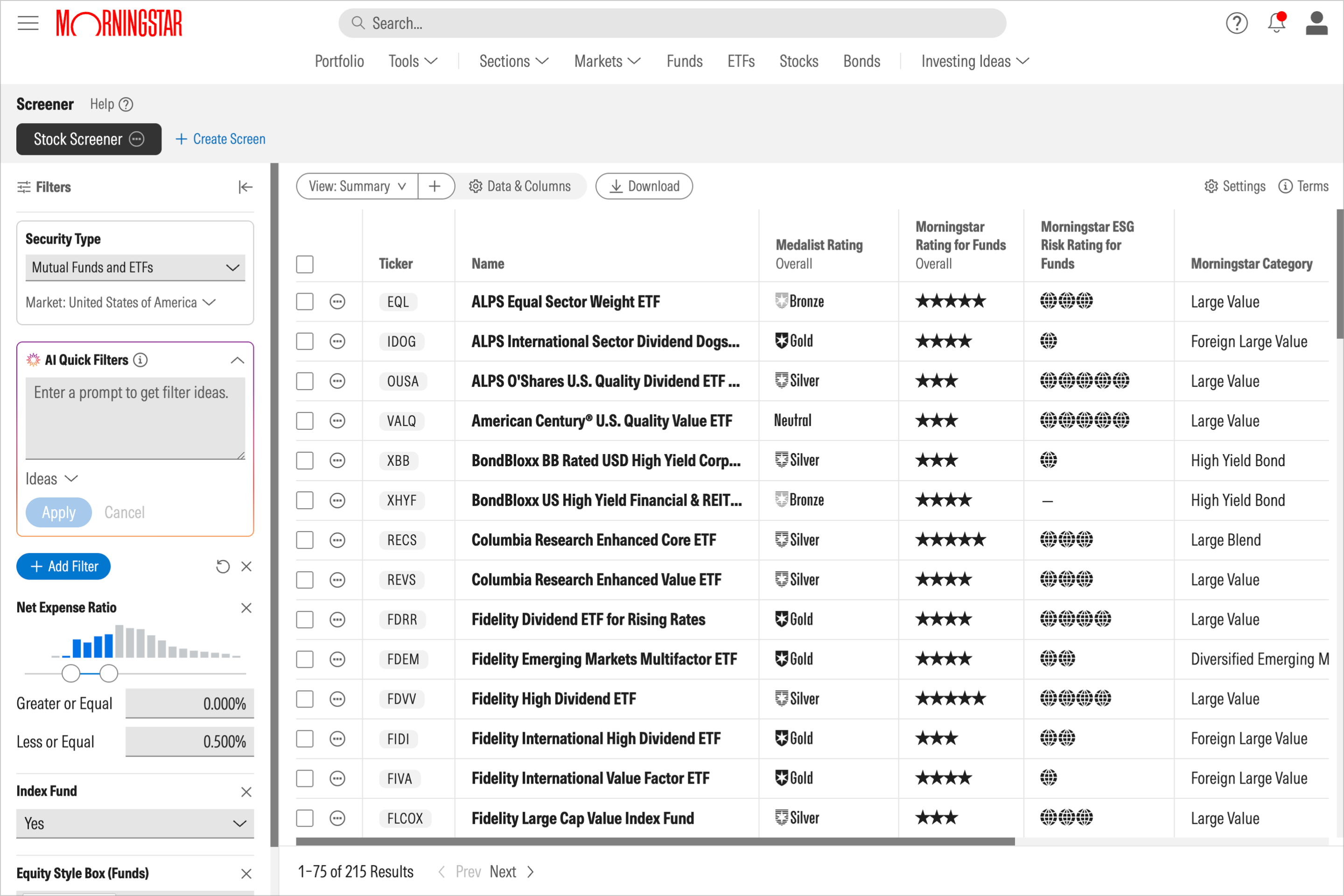The width and height of the screenshot is (1344, 896).
Task: Open table Settings gear
Action: [x=1235, y=186]
